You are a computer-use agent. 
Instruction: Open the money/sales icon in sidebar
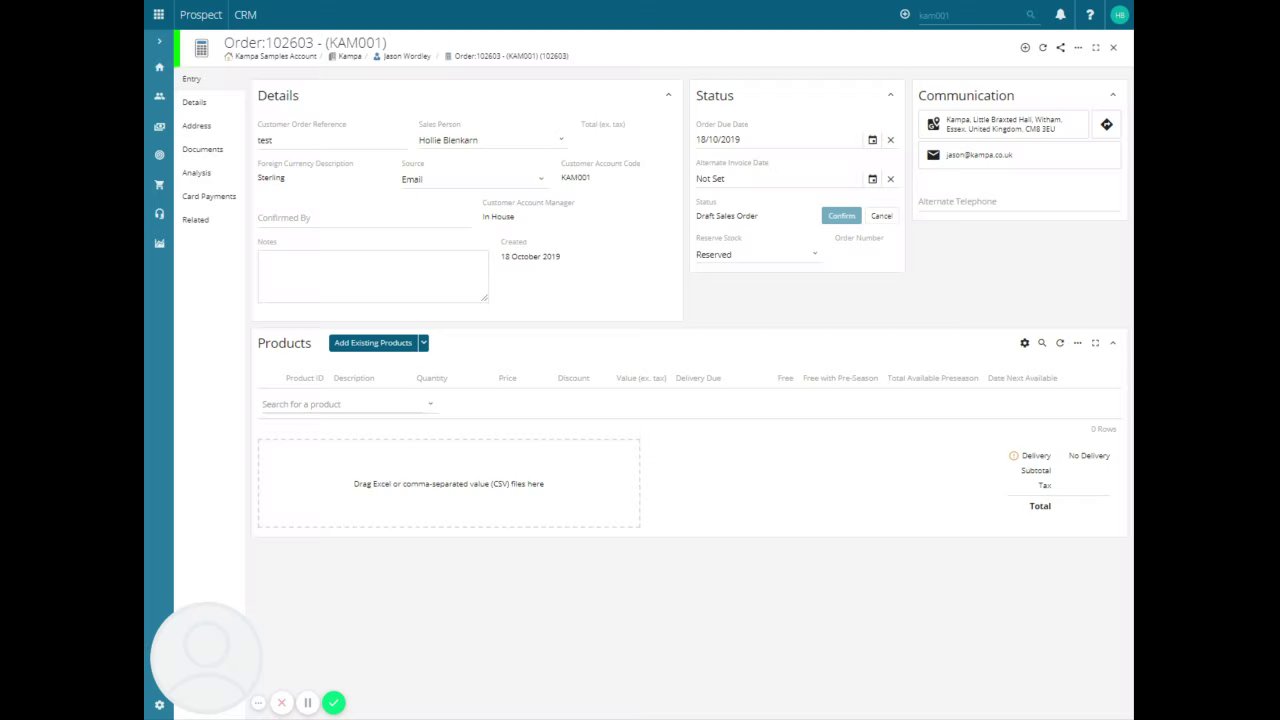[159, 127]
